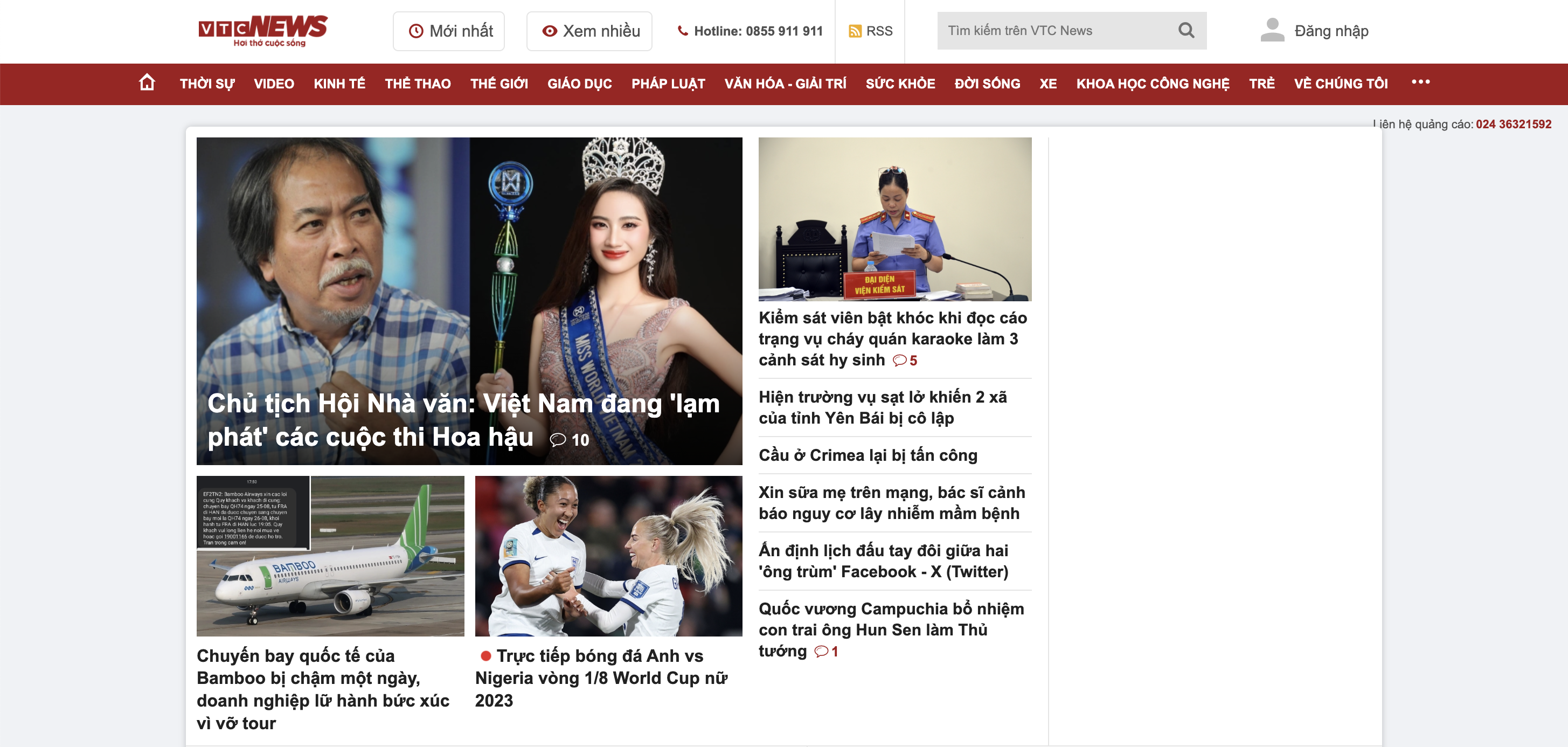Click comment icon on Campuchia article
Screen dimensions: 1568x747
click(x=821, y=652)
